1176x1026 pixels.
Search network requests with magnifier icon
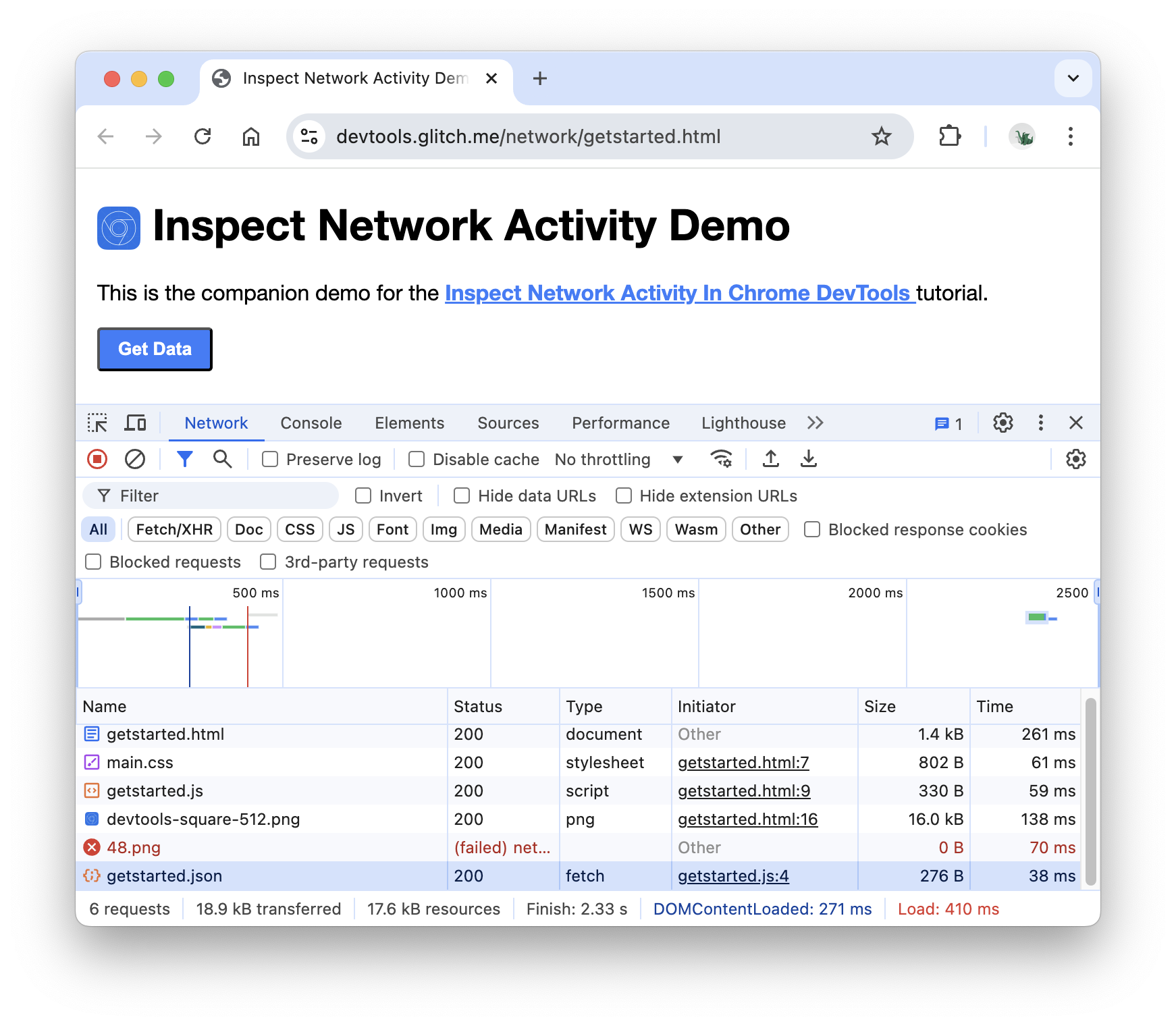pos(222,459)
